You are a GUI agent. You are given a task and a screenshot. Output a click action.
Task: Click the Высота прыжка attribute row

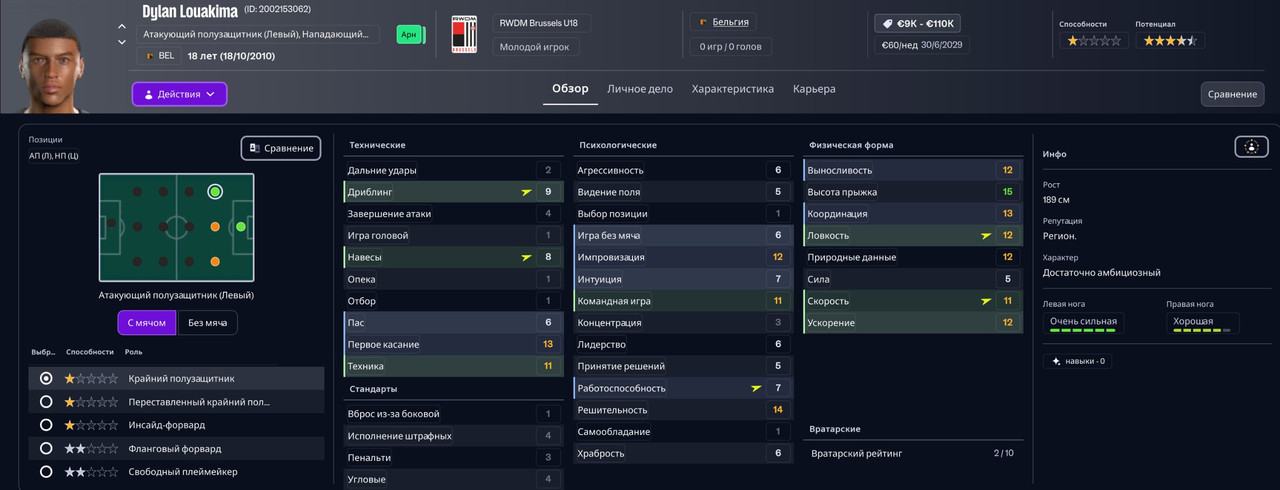pyautogui.click(x=913, y=192)
